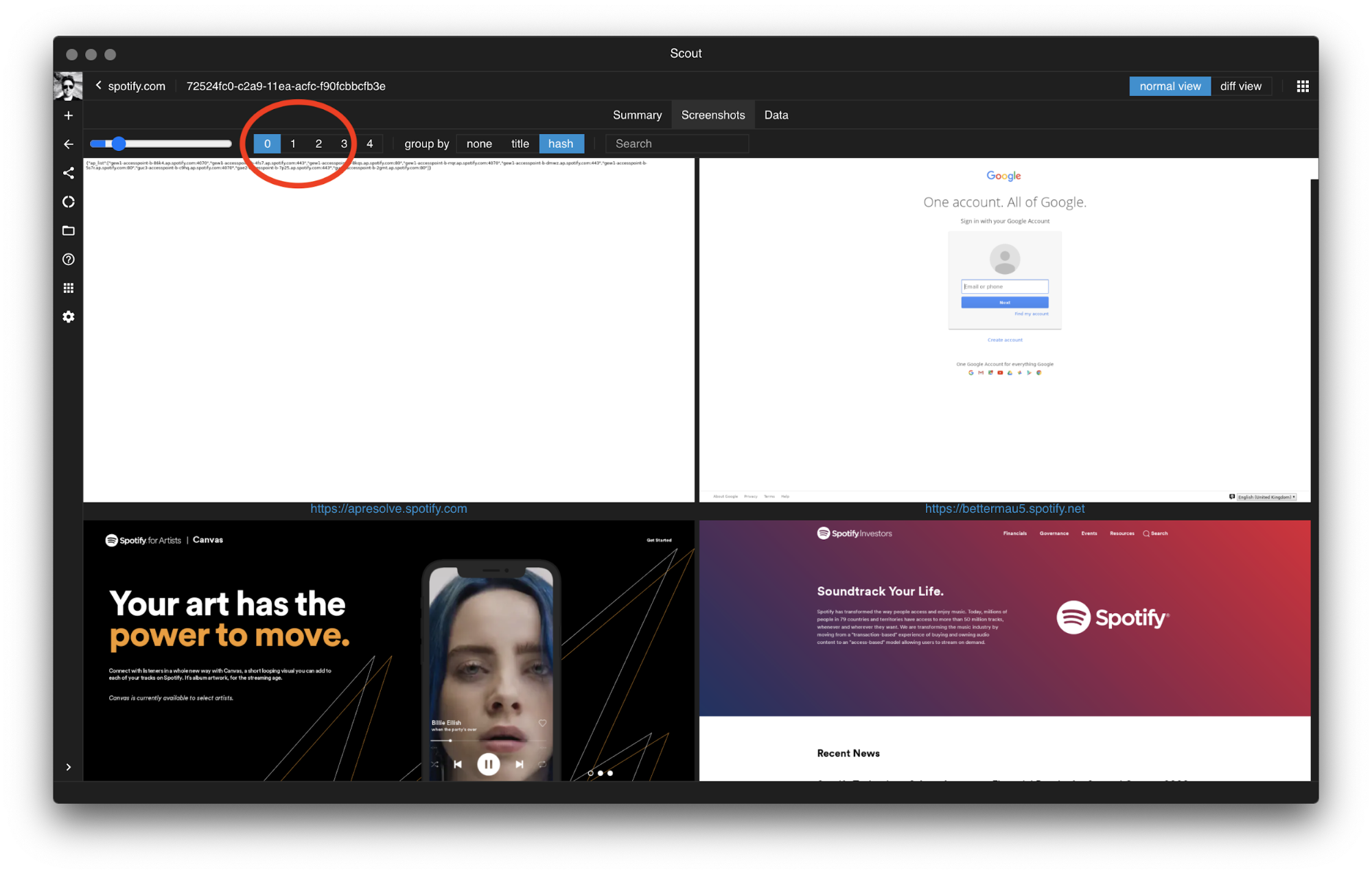Viewport: 1372px width, 874px height.
Task: Click the back arrow sidebar icon
Action: click(68, 144)
